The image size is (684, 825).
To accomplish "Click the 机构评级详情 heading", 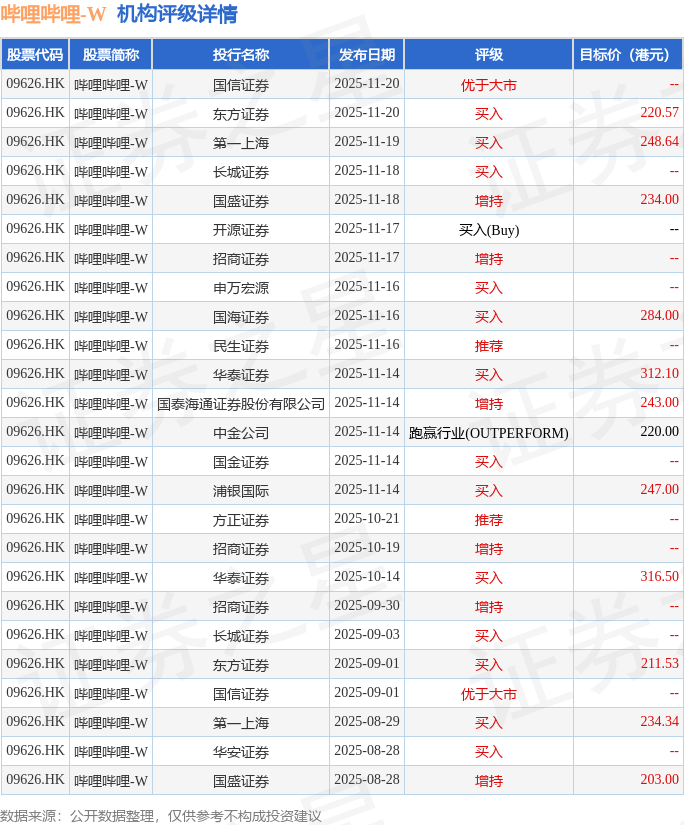I will click(x=177, y=14).
